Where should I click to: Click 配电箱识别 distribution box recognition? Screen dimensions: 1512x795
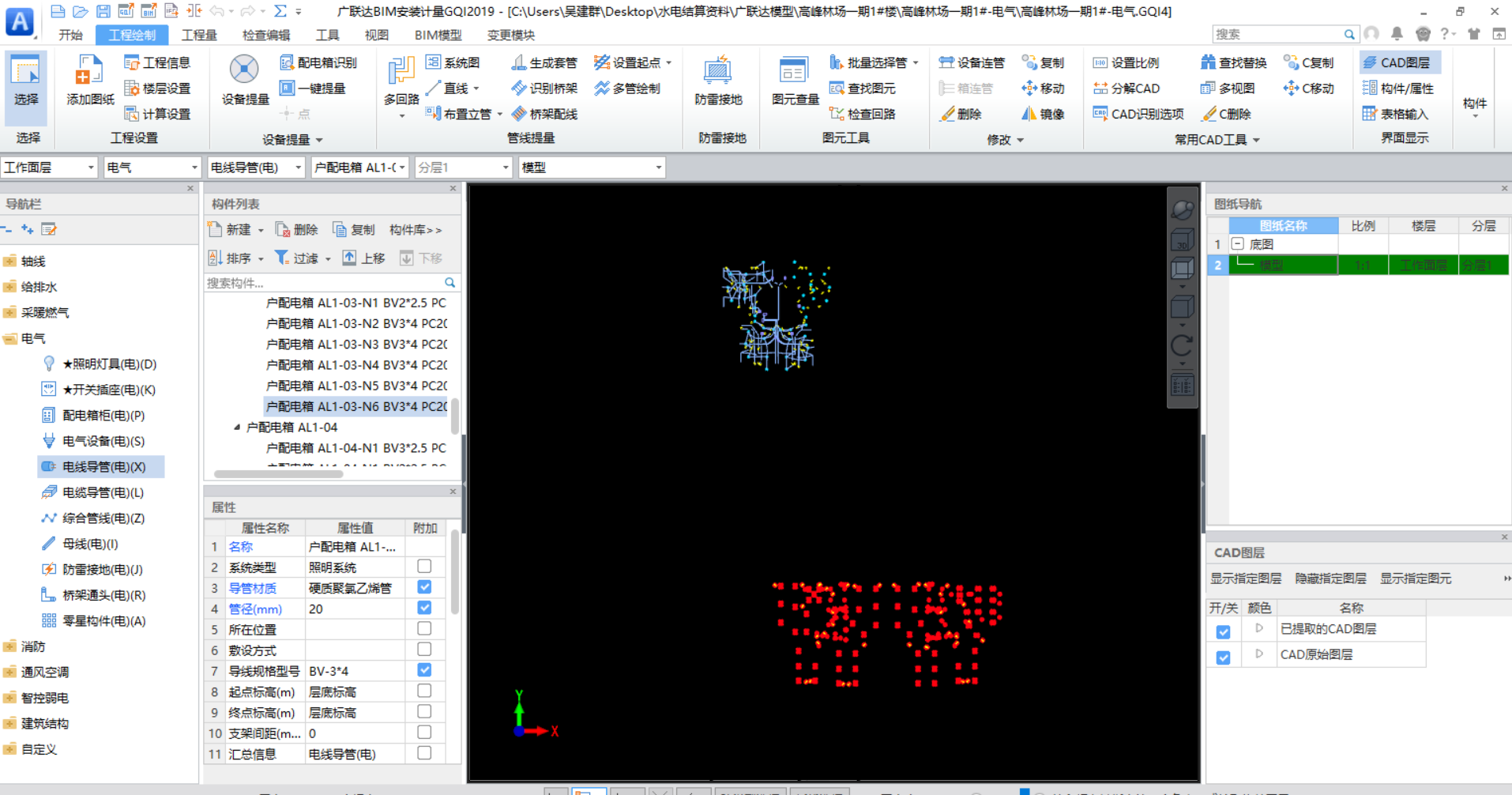318,62
